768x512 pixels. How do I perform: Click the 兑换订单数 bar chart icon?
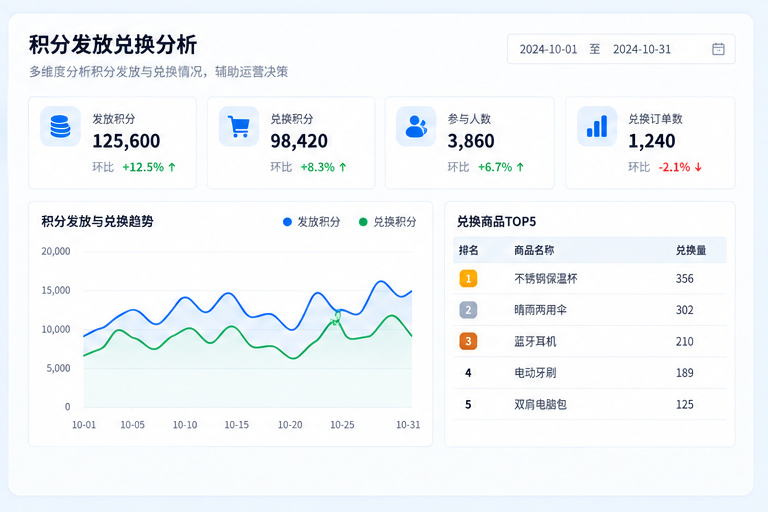click(597, 126)
